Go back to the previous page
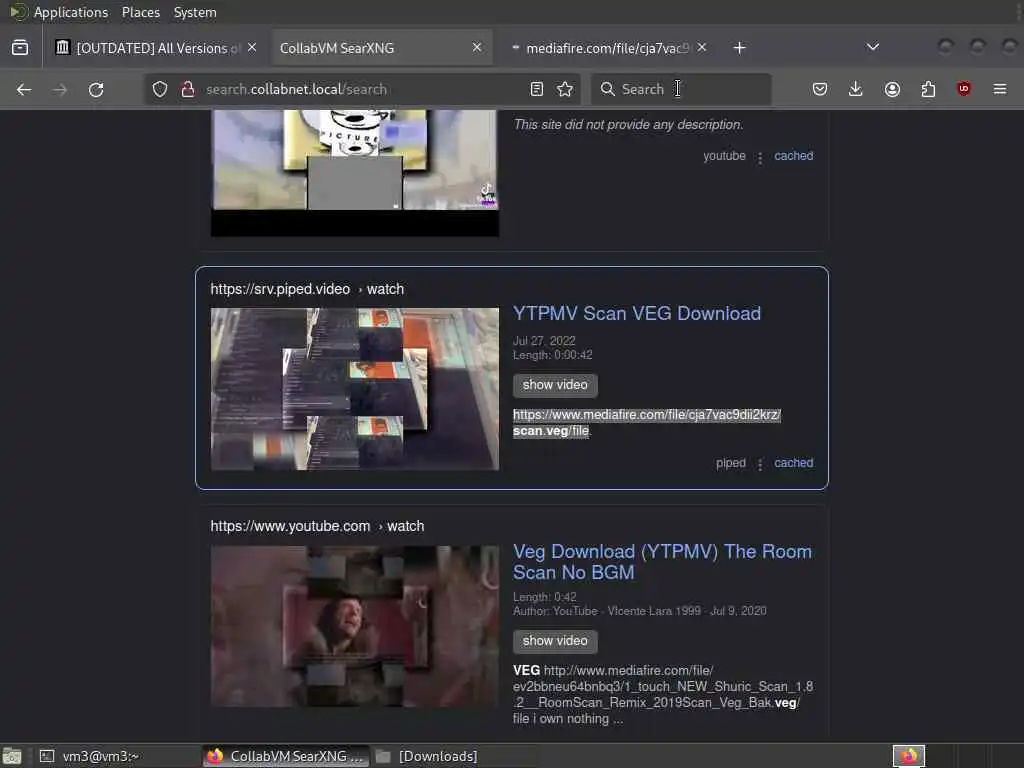1024x768 pixels. pos(24,89)
